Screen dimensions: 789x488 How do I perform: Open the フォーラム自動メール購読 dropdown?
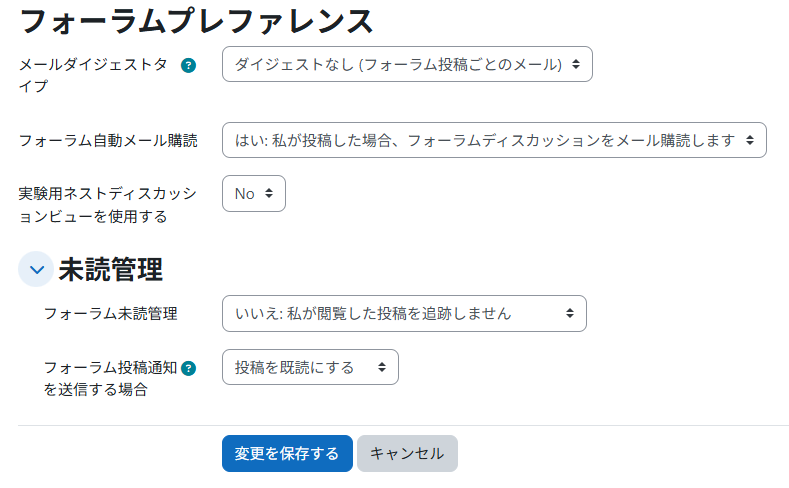[x=494, y=140]
